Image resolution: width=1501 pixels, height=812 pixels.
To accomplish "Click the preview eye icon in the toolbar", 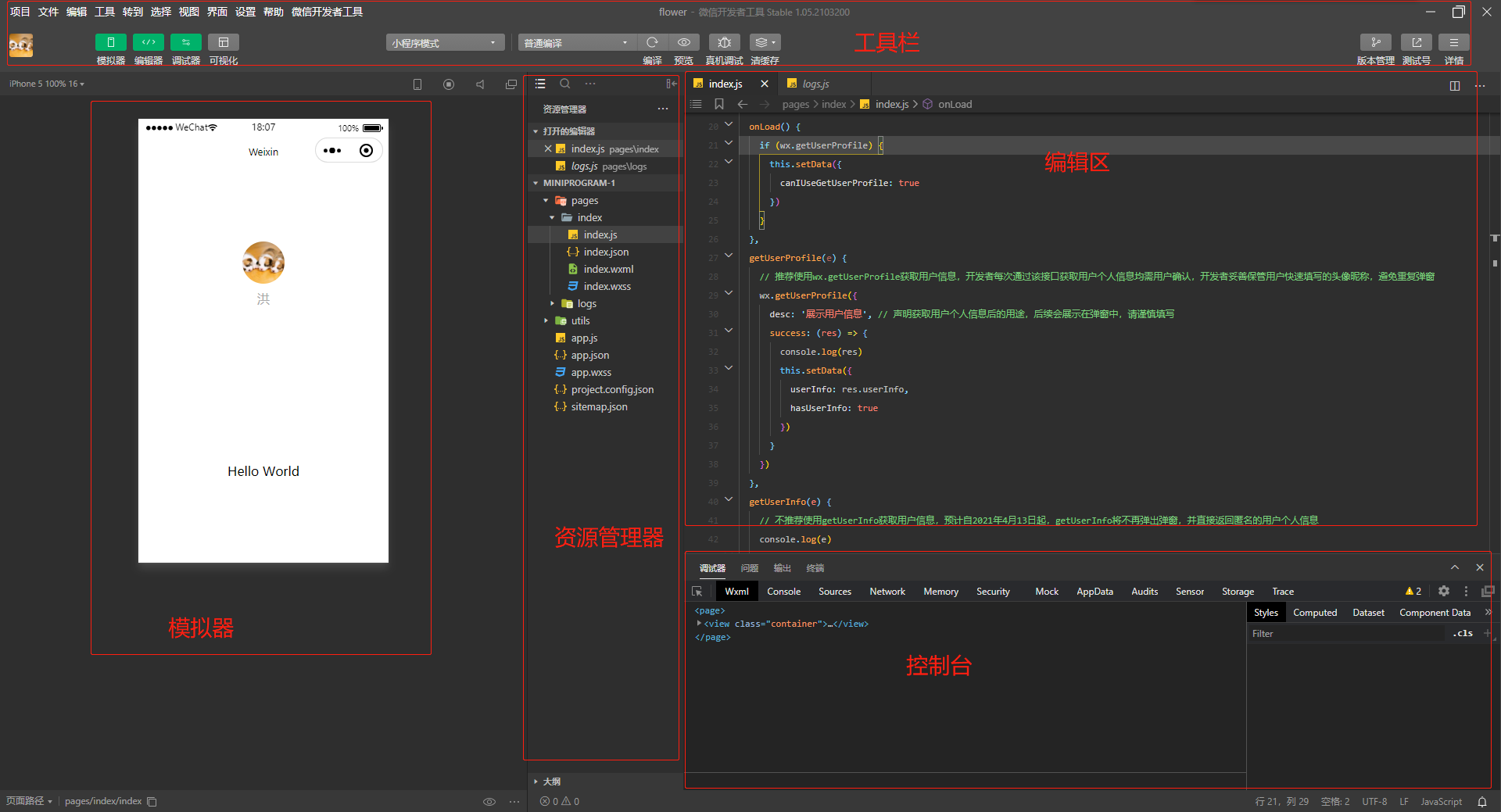I will (x=684, y=42).
